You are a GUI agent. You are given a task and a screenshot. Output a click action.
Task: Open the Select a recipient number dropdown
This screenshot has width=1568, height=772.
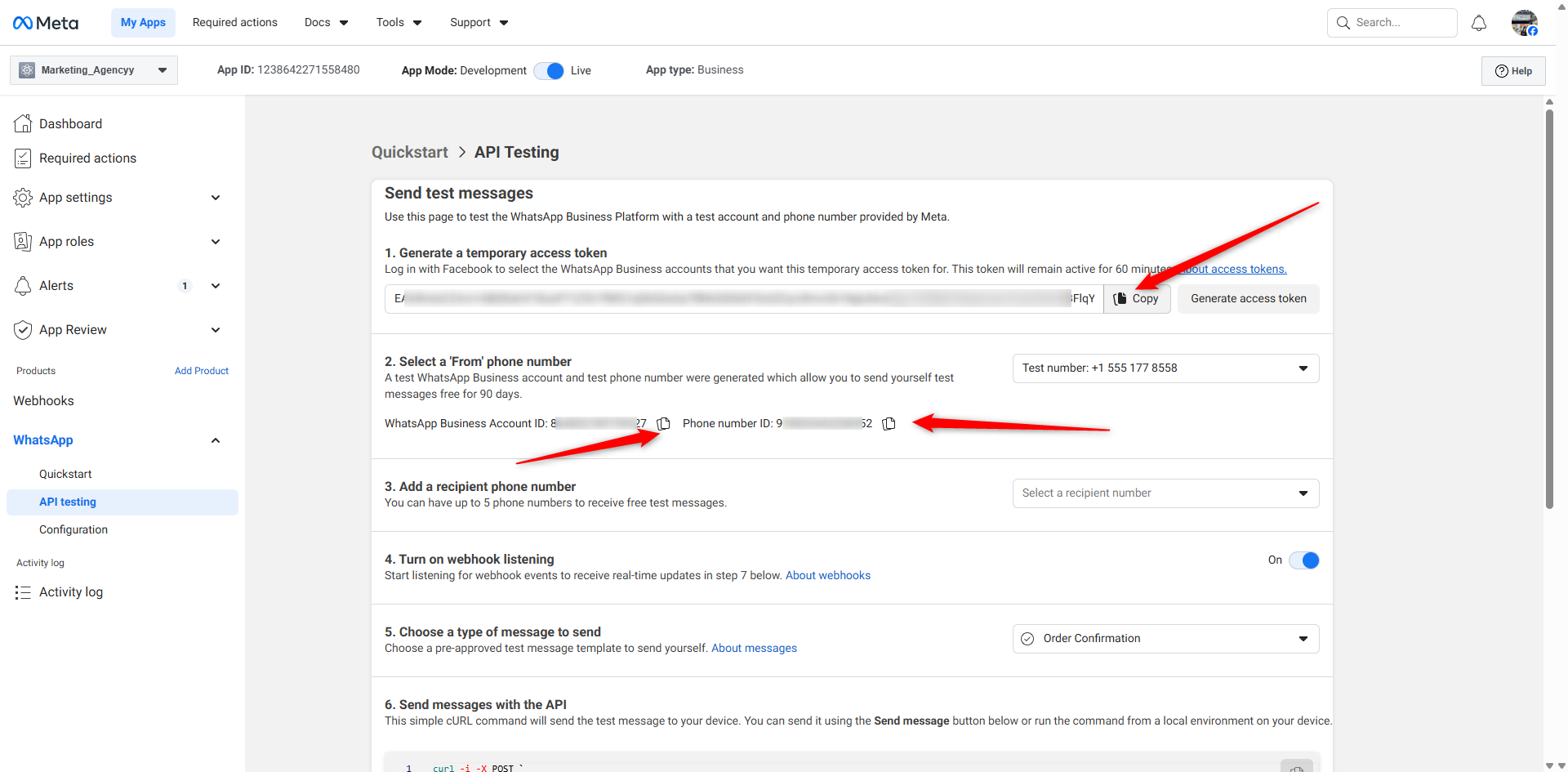(1165, 493)
